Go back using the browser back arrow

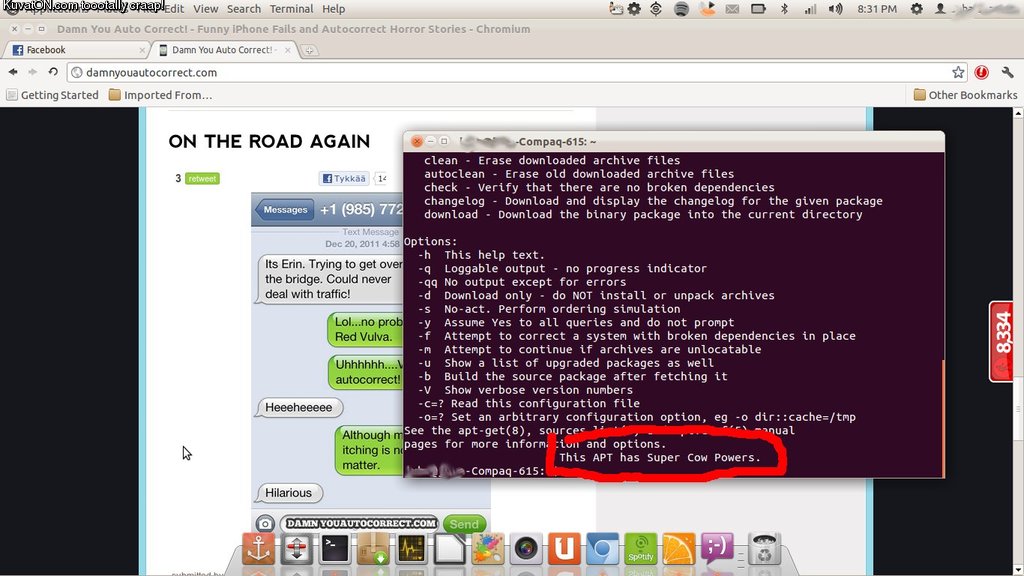13,72
